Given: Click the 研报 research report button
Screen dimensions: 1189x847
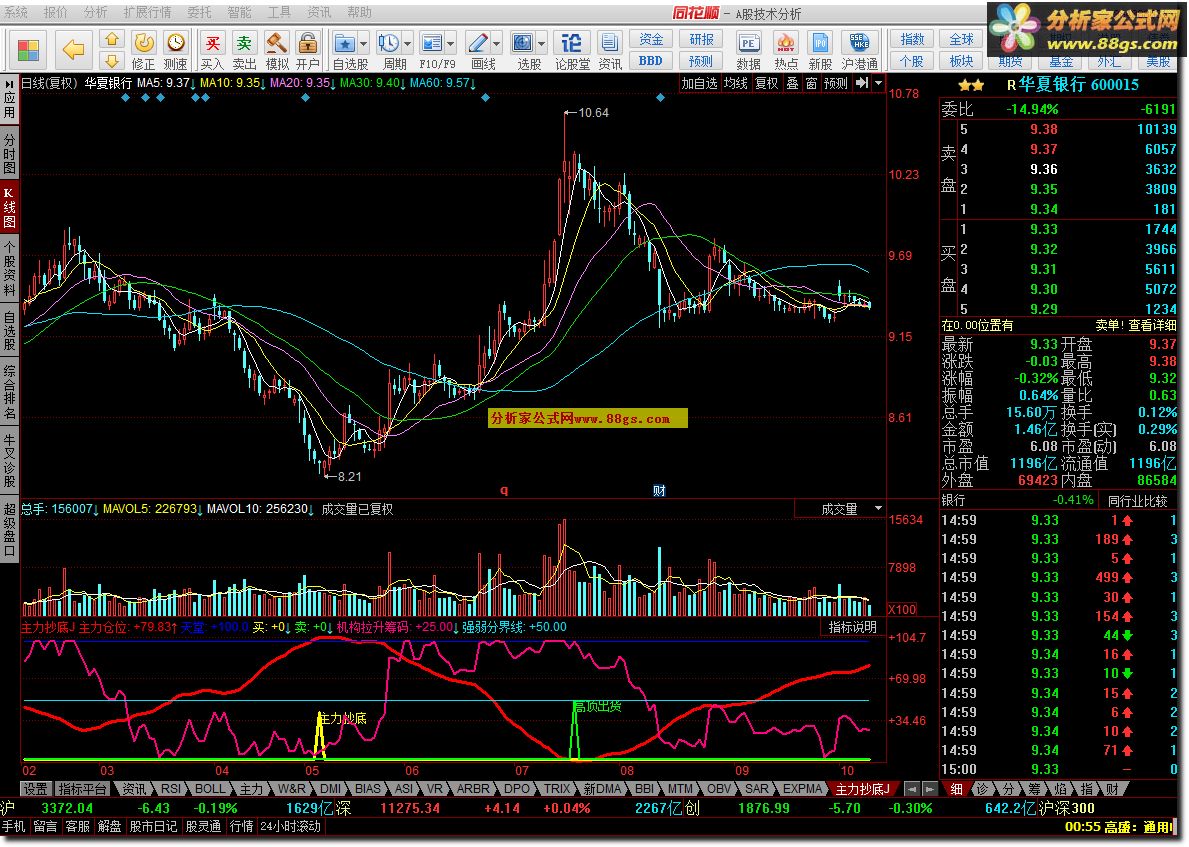Looking at the screenshot, I should pyautogui.click(x=701, y=39).
